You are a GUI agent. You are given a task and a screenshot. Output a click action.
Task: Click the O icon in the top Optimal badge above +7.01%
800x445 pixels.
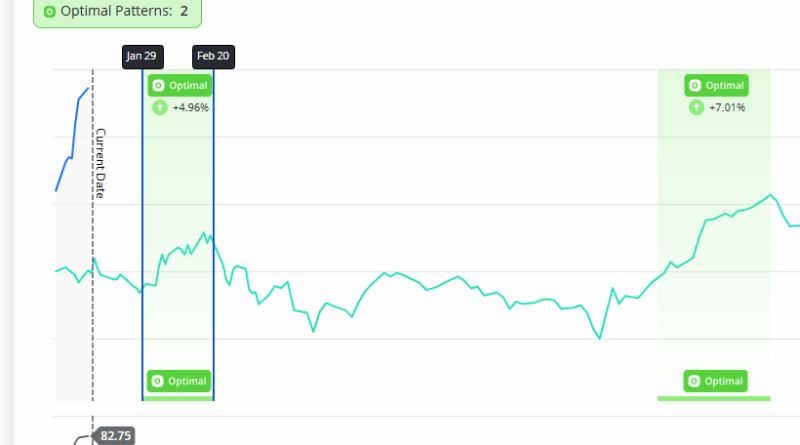tap(695, 86)
